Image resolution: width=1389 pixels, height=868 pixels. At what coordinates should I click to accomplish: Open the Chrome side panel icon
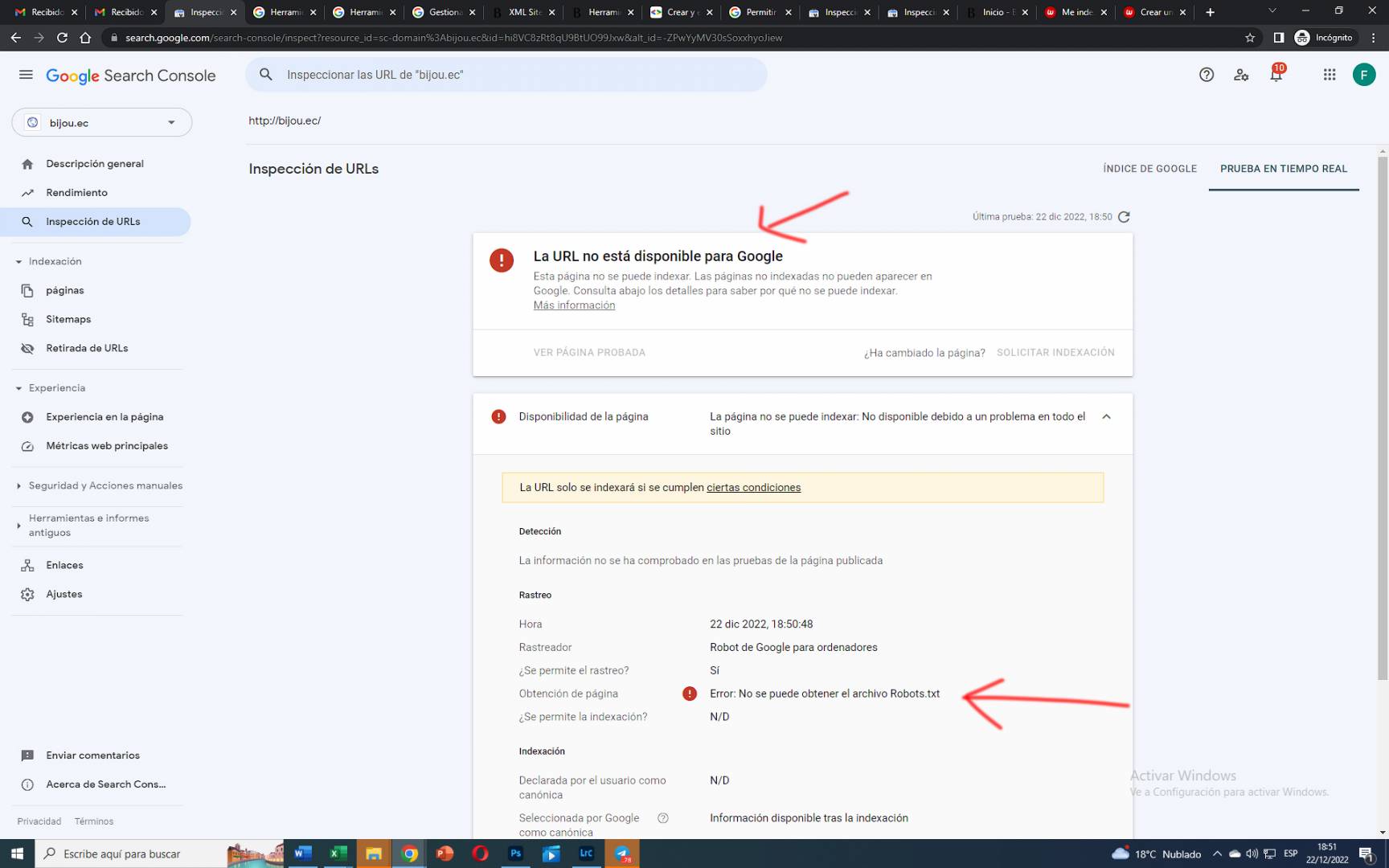(1278, 38)
